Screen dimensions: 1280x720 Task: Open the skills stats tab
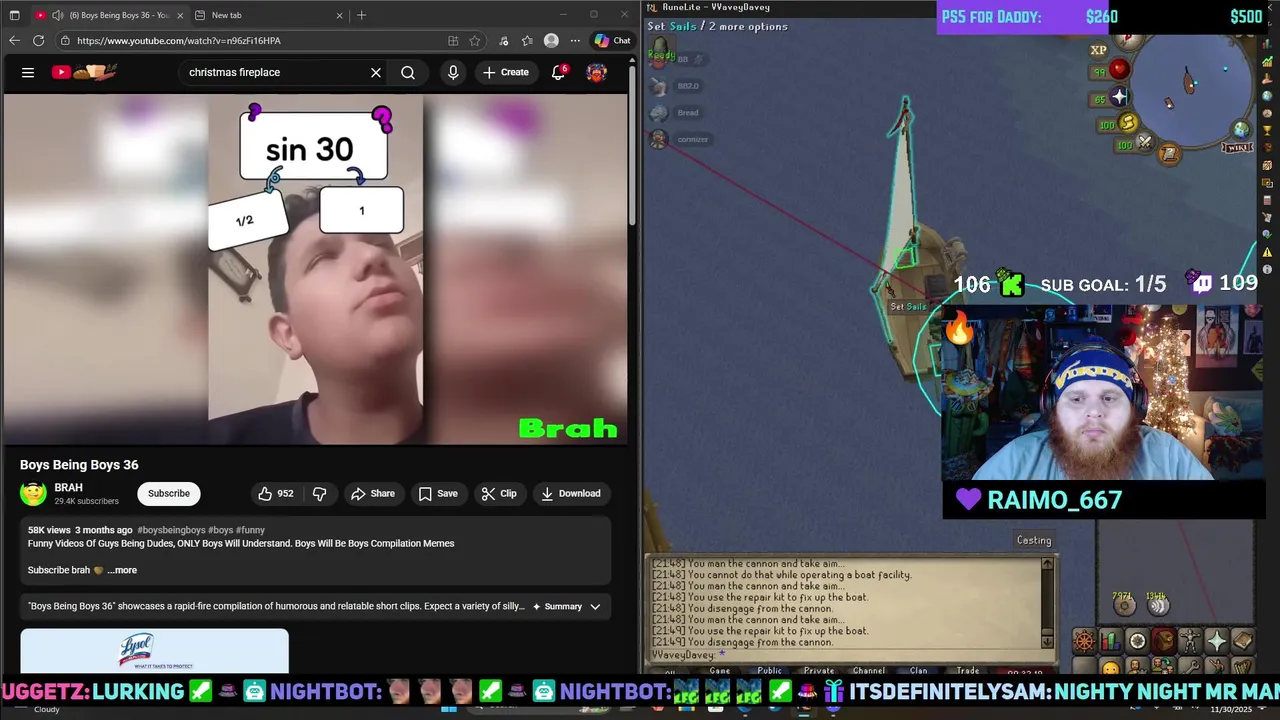(1110, 641)
